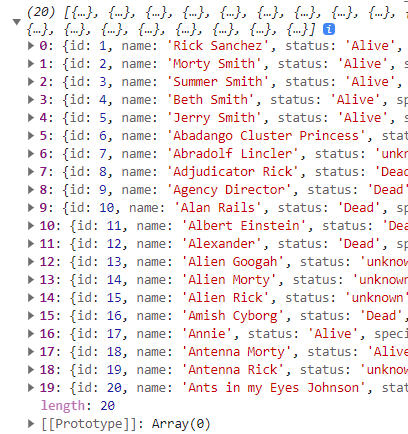Click the 'Dead' status in Alexander row
408x434 pixels.
(359, 244)
